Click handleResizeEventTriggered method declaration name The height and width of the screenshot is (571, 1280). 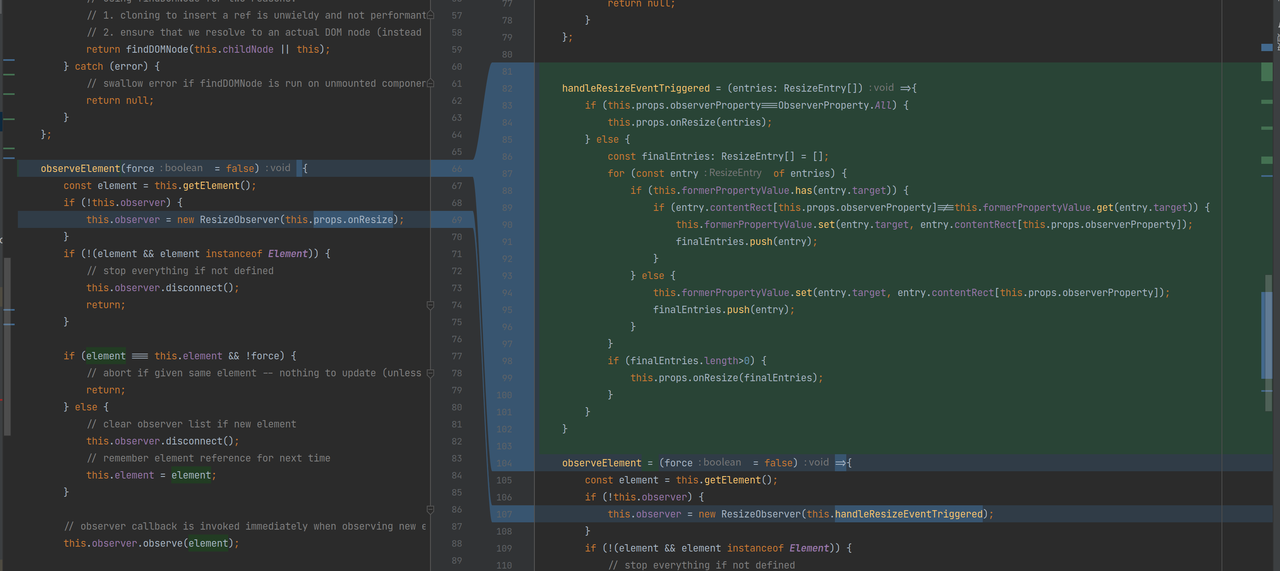(x=635, y=88)
